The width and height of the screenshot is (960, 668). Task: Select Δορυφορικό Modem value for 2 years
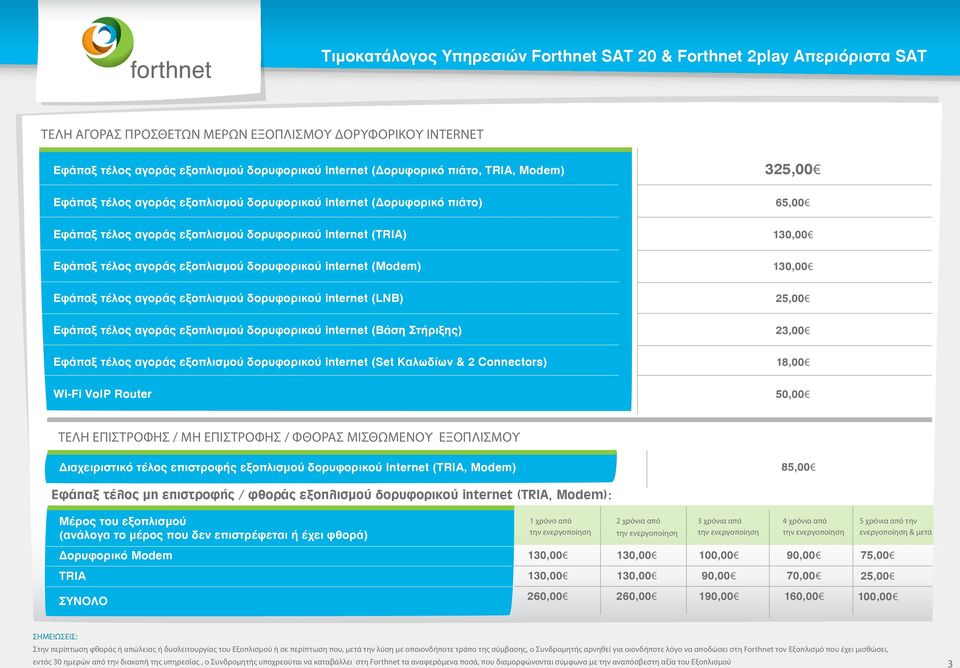[x=637, y=555]
